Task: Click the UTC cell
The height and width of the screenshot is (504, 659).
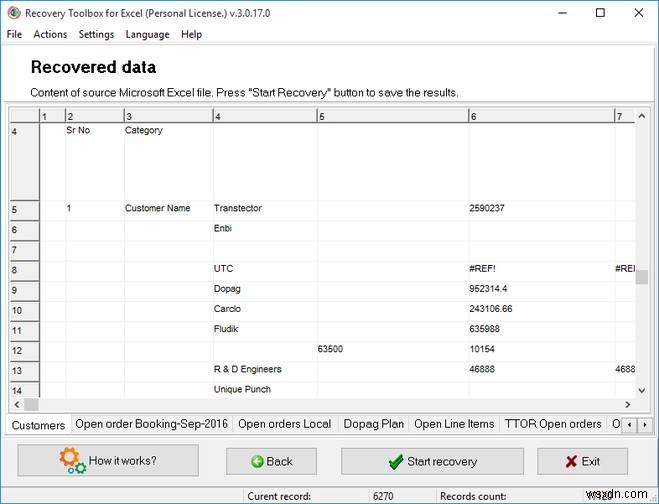Action: 265,271
